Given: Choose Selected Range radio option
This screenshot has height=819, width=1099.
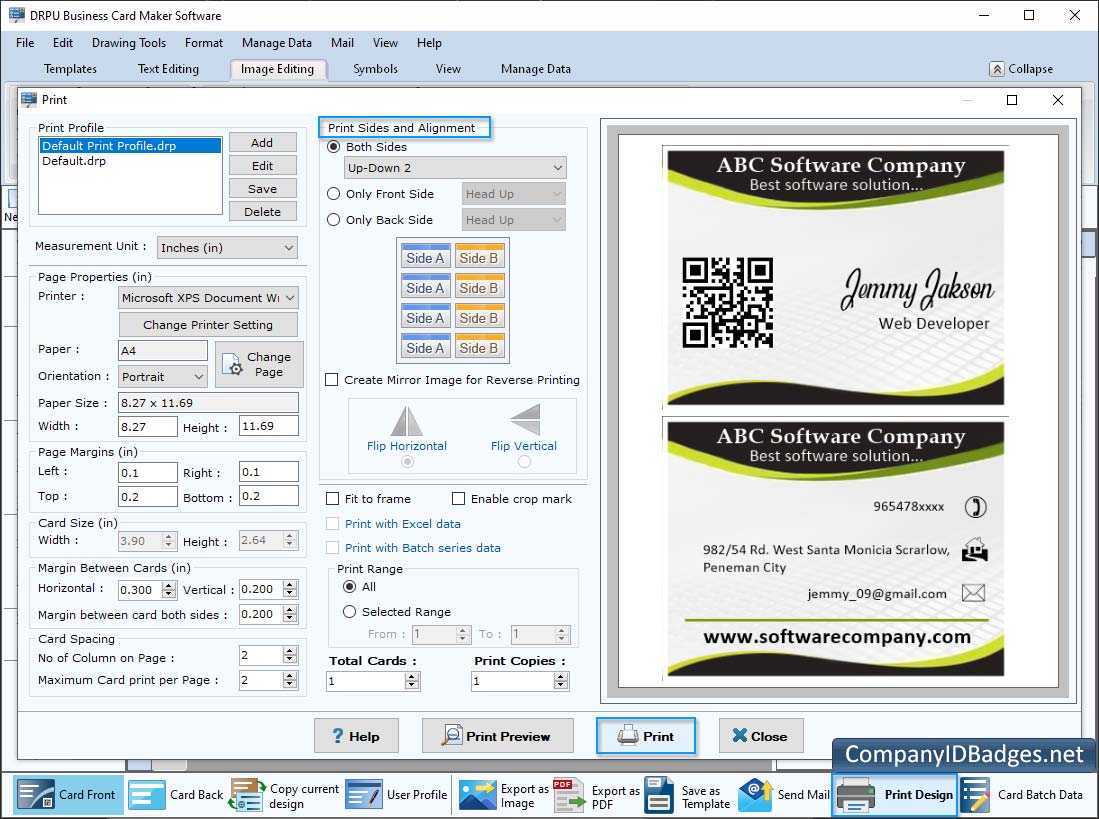Looking at the screenshot, I should (349, 612).
